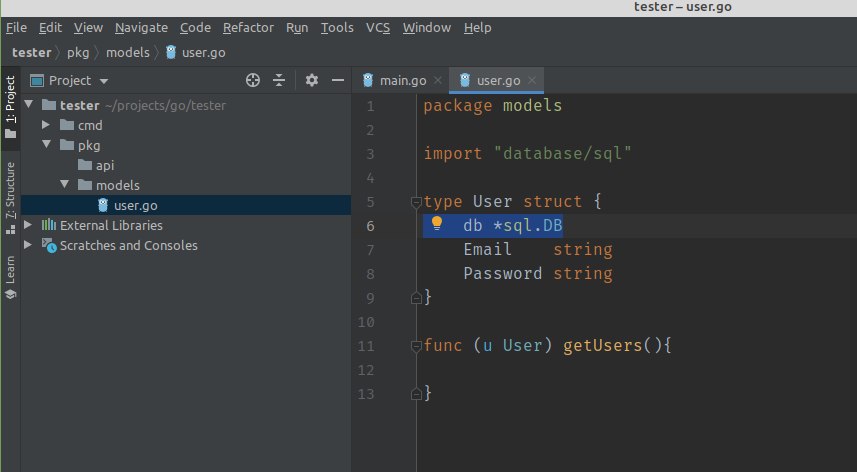Expand the cmd folder
The image size is (857, 472).
coord(45,125)
